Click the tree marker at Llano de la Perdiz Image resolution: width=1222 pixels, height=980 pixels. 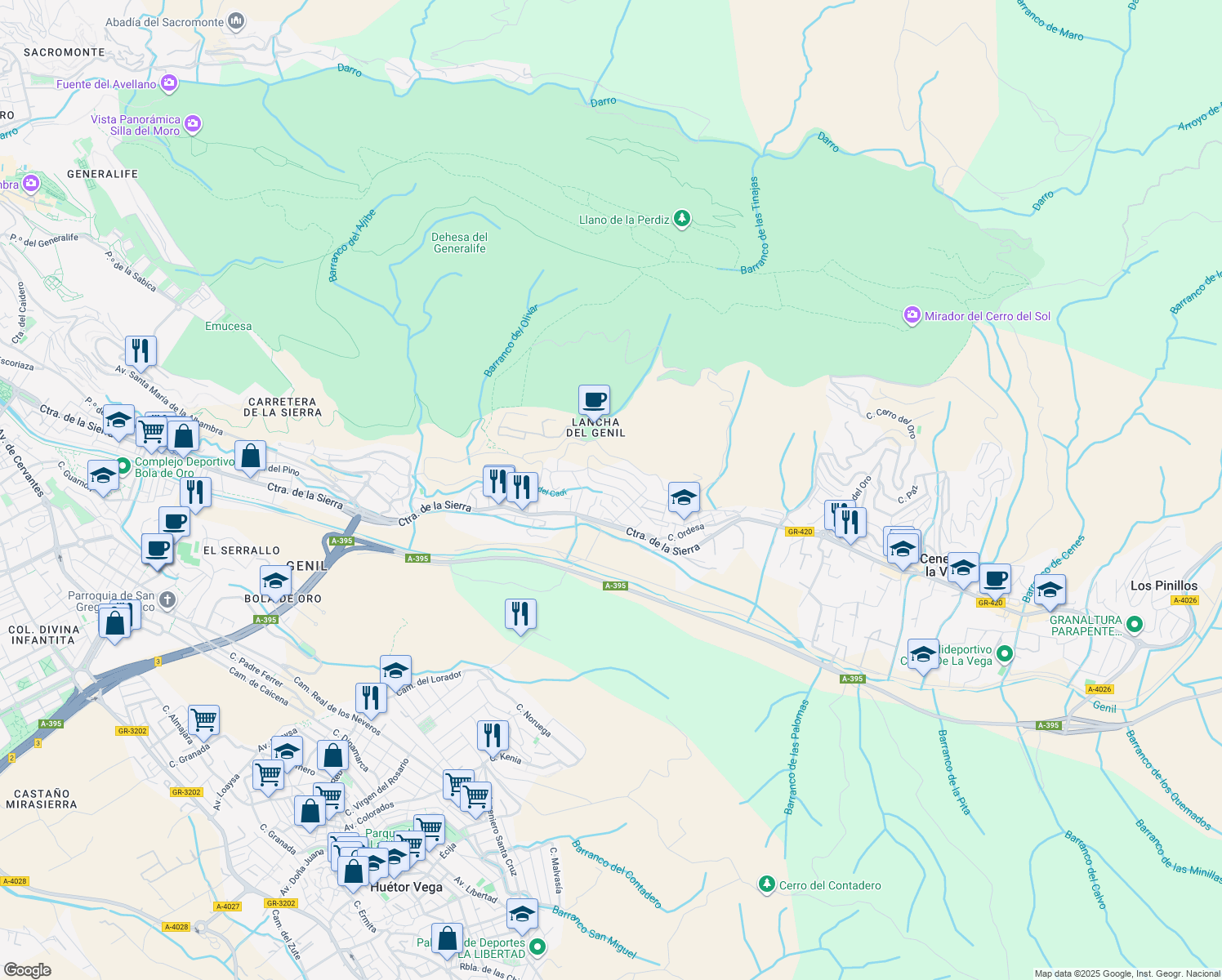[x=681, y=219]
